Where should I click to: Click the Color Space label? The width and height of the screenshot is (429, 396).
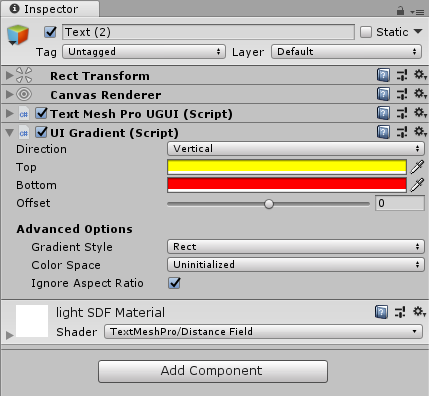pos(66,265)
